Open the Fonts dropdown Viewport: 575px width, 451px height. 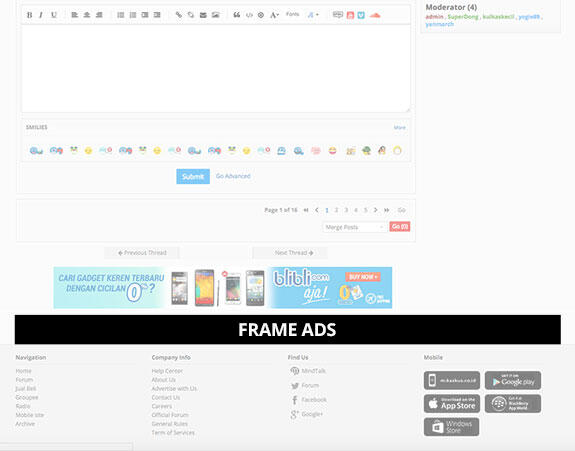tap(293, 14)
